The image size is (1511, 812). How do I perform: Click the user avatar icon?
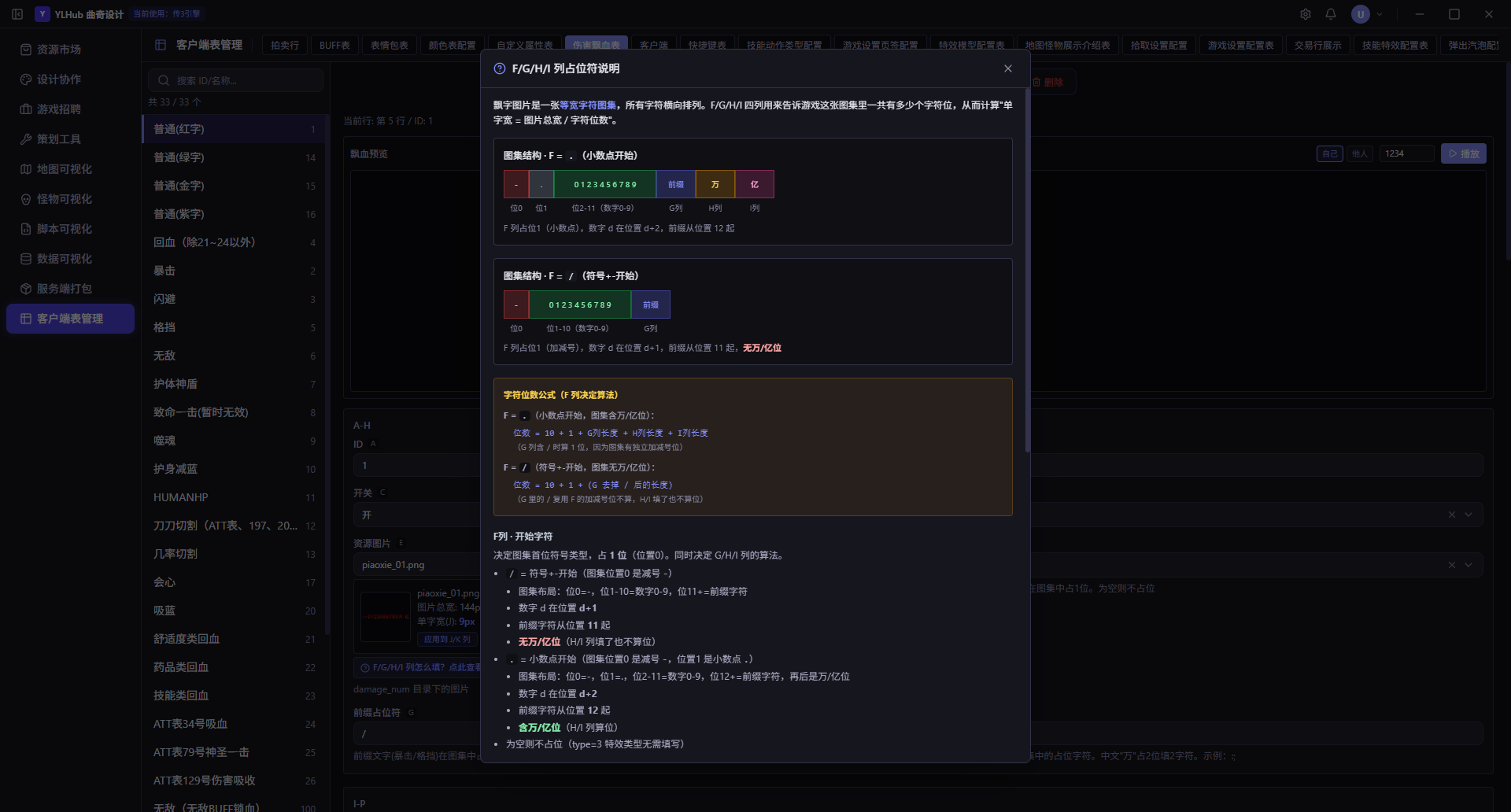coord(1361,14)
